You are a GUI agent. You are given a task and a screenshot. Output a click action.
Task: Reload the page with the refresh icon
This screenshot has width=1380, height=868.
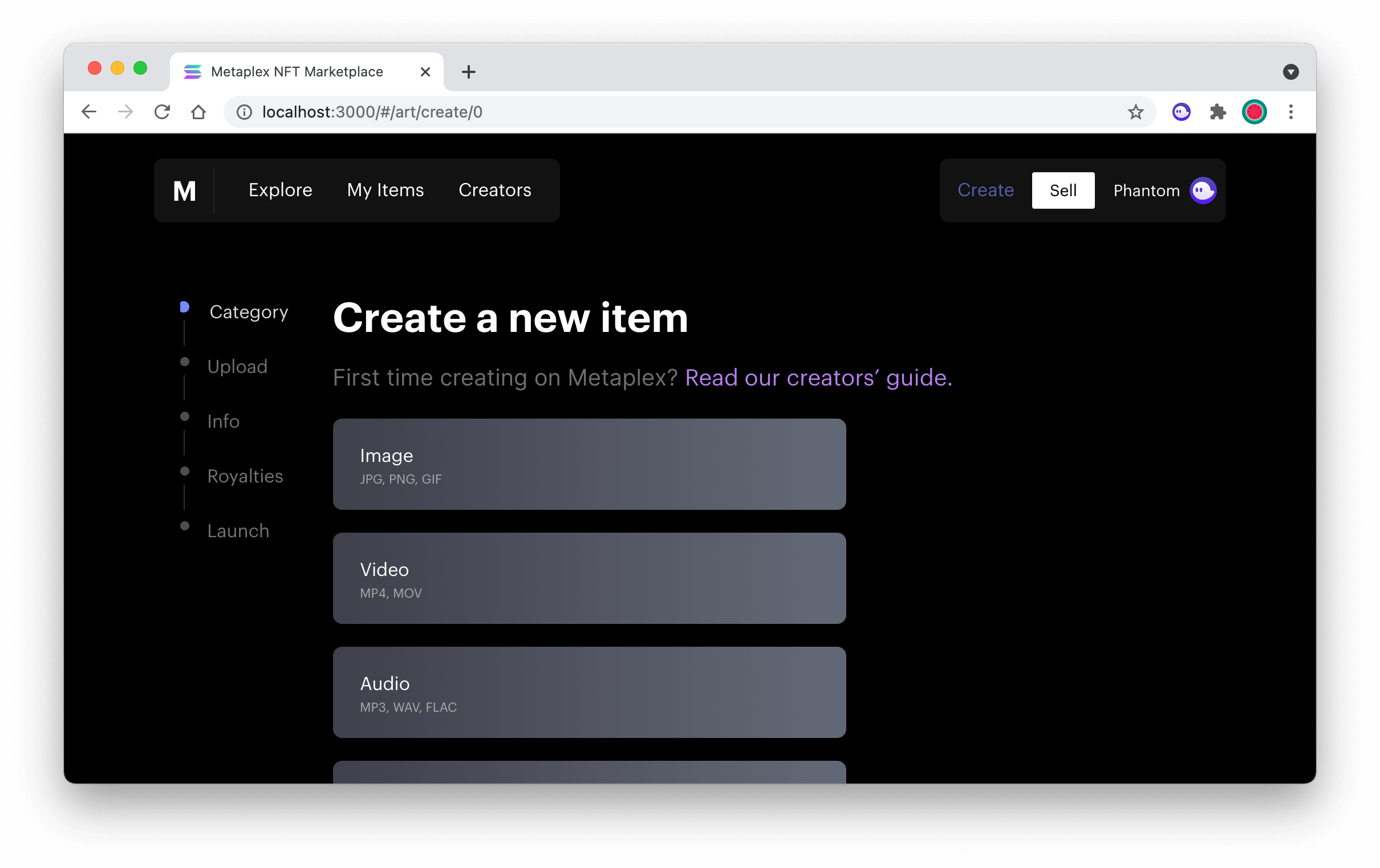(x=162, y=112)
